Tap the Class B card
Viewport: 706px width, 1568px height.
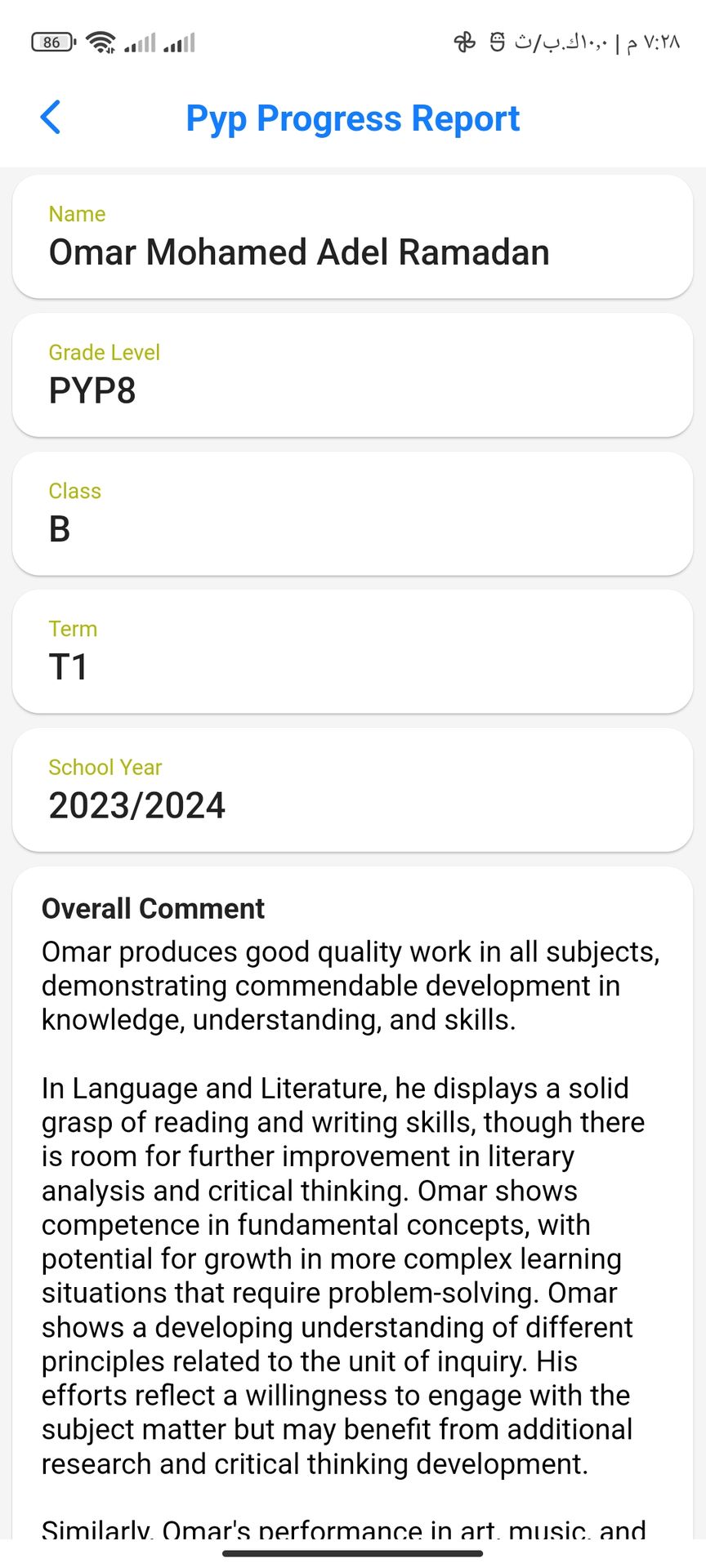coord(352,514)
